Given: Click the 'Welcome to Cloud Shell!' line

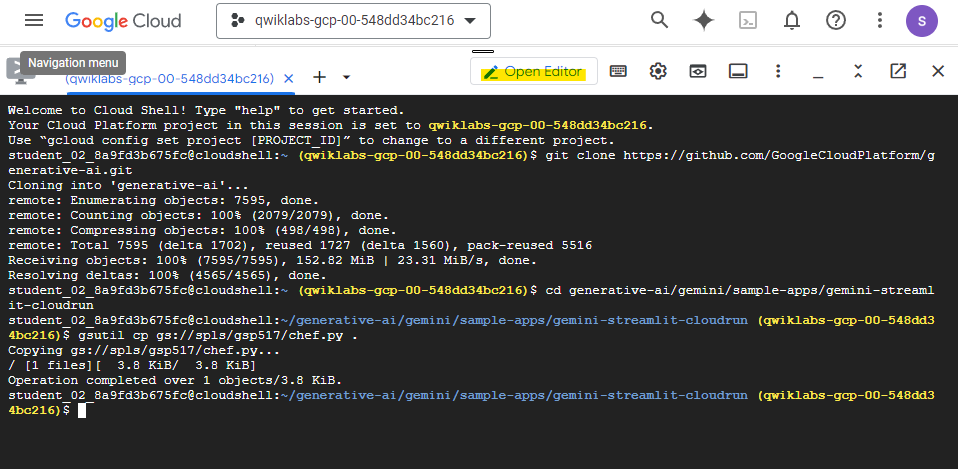Looking at the screenshot, I should tap(207, 111).
